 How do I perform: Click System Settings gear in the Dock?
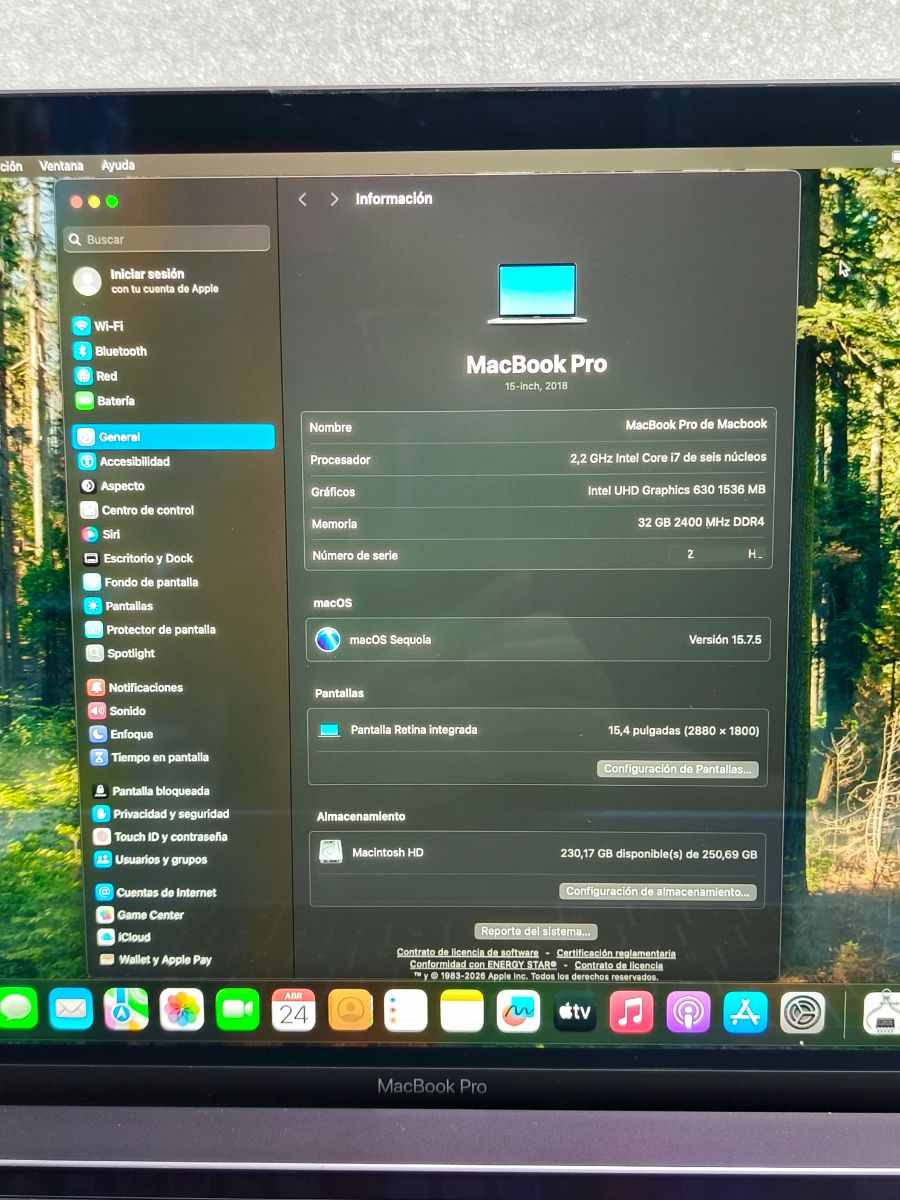(x=802, y=1013)
